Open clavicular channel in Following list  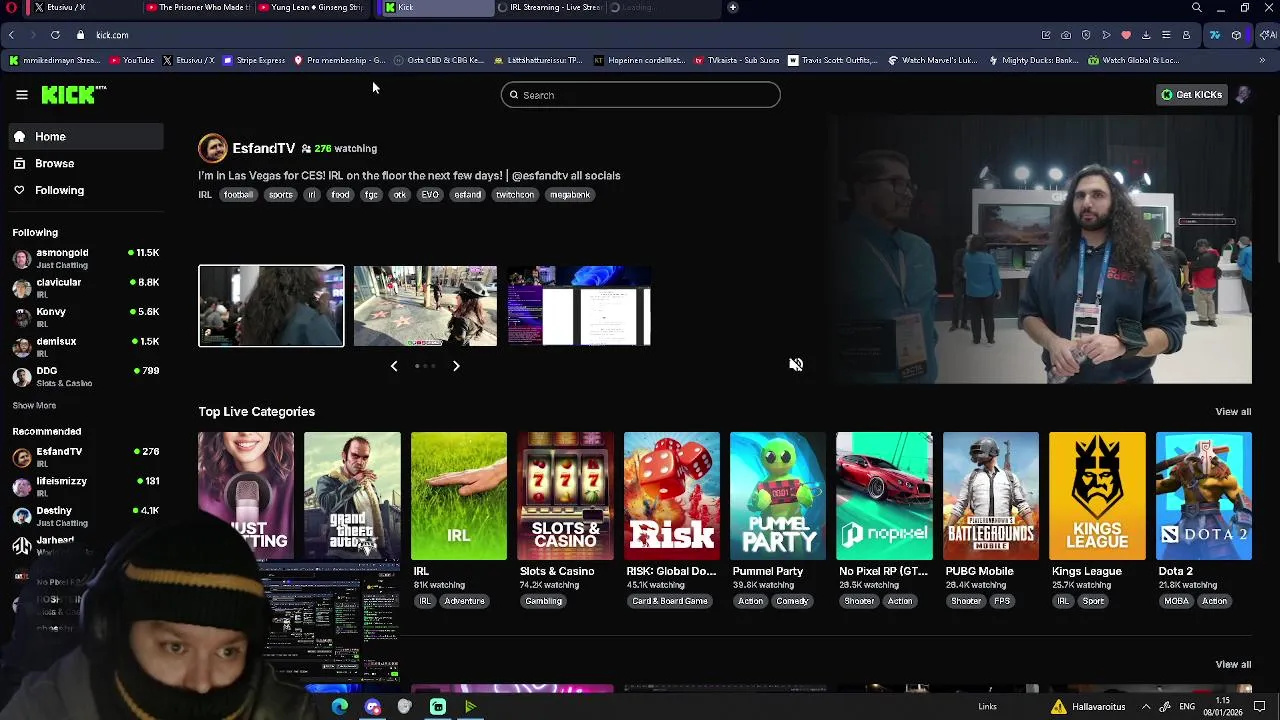coord(86,288)
